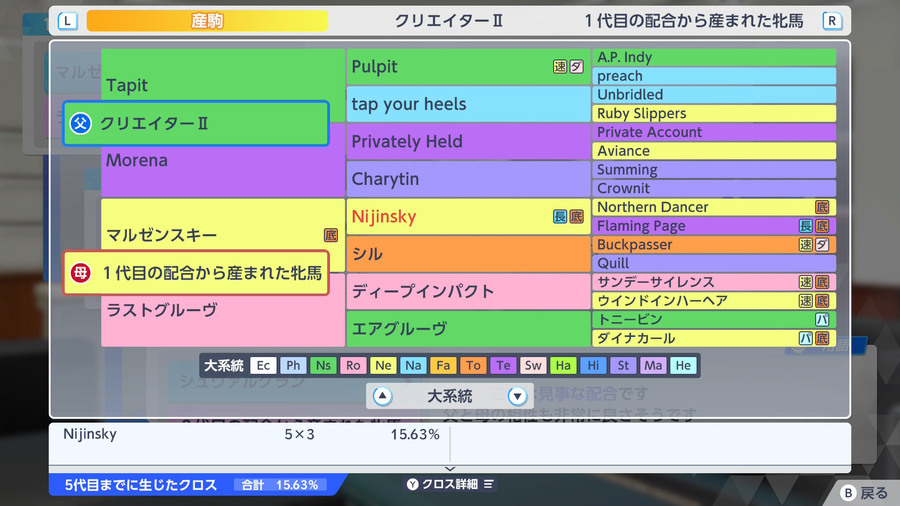Click the 長 icon on Flaming Page
The image size is (900, 506).
(x=806, y=226)
